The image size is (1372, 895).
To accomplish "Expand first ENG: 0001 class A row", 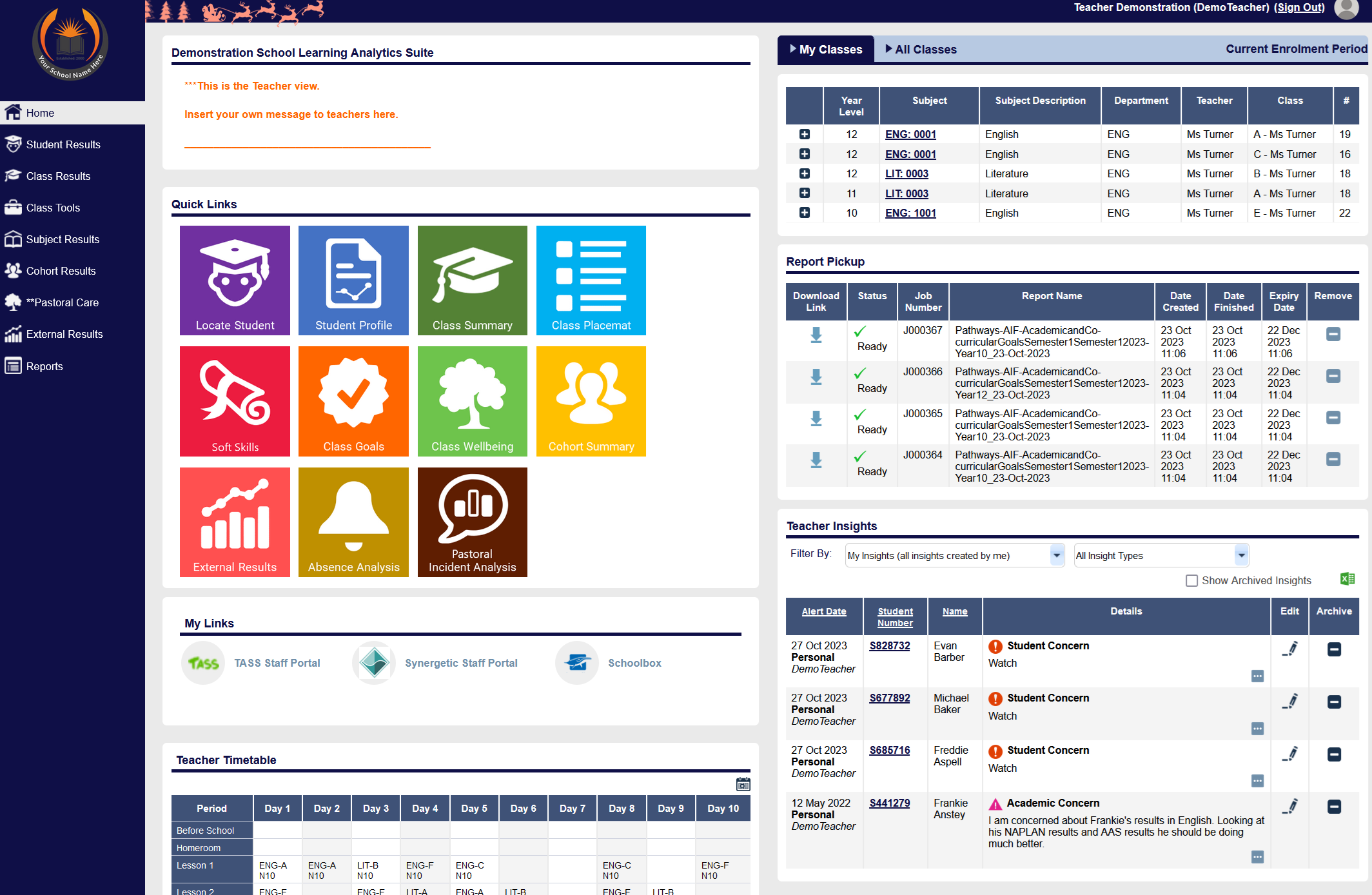I will (x=804, y=134).
